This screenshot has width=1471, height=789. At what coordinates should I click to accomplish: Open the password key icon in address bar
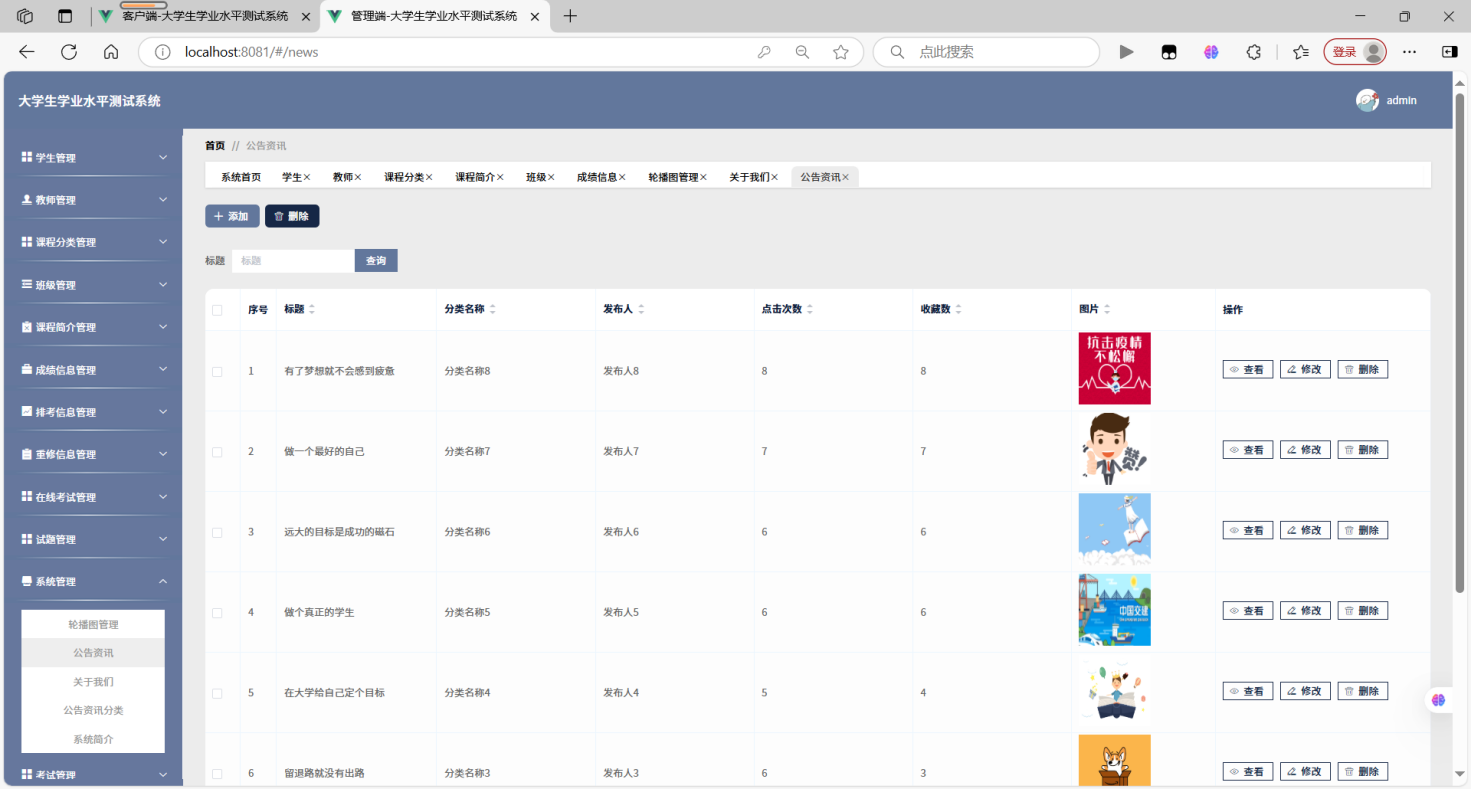point(764,52)
